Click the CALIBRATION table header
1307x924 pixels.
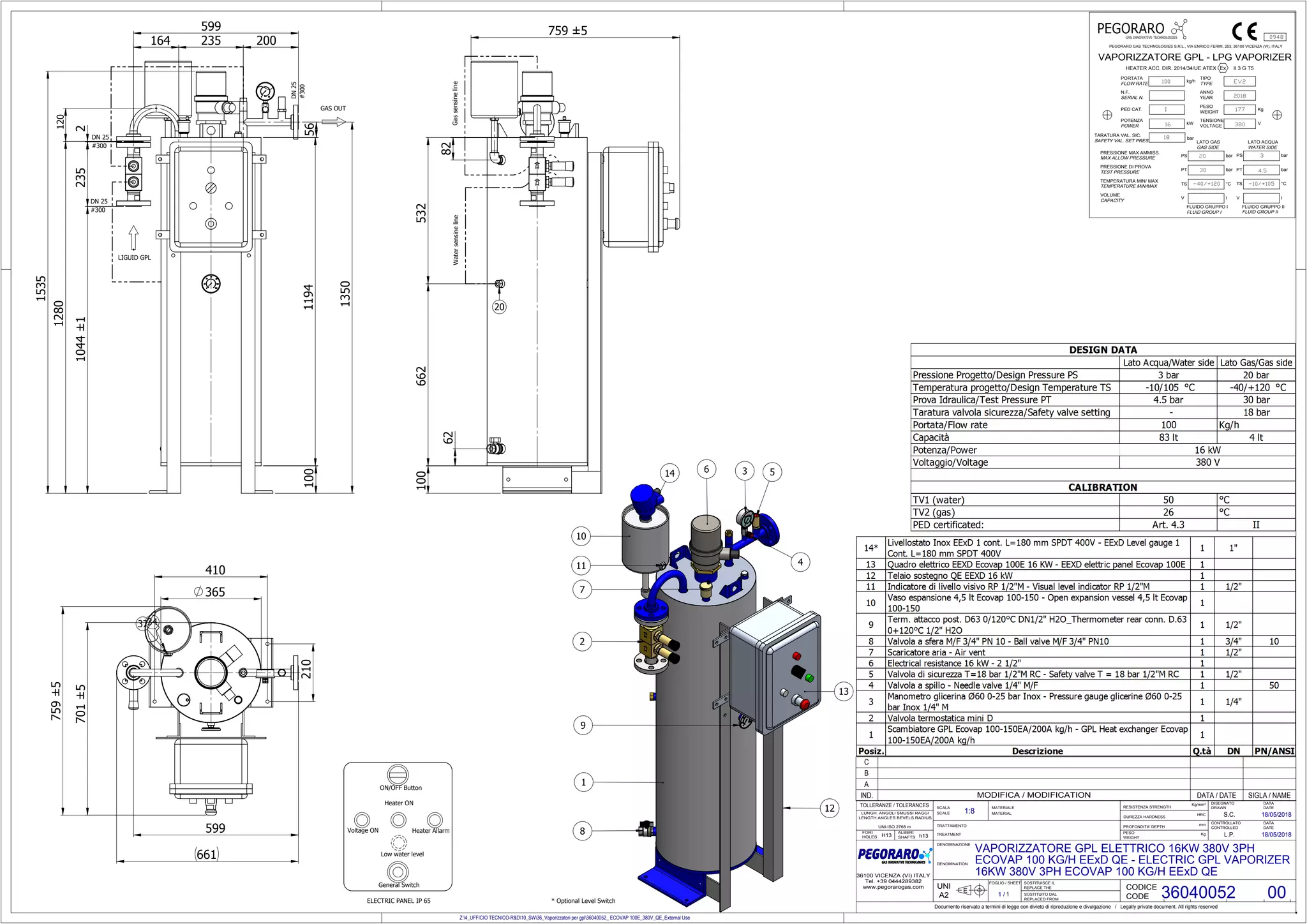pos(1102,487)
